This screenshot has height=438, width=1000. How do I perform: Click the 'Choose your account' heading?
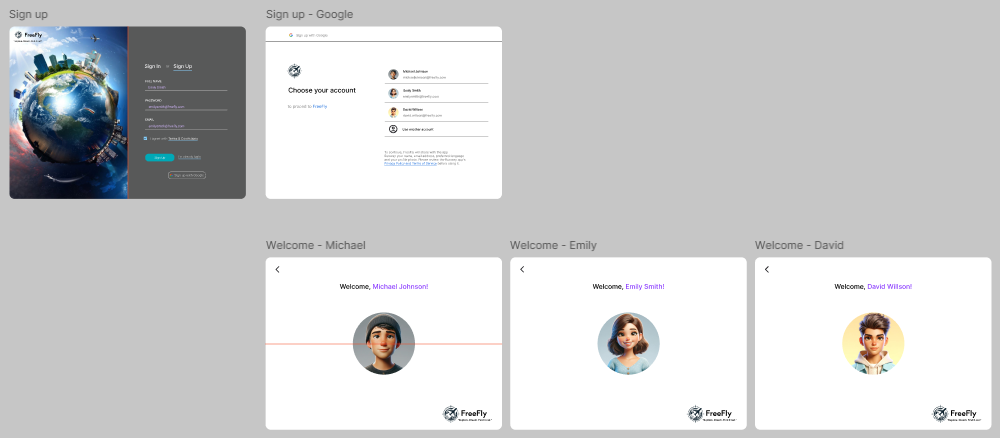pyautogui.click(x=322, y=91)
